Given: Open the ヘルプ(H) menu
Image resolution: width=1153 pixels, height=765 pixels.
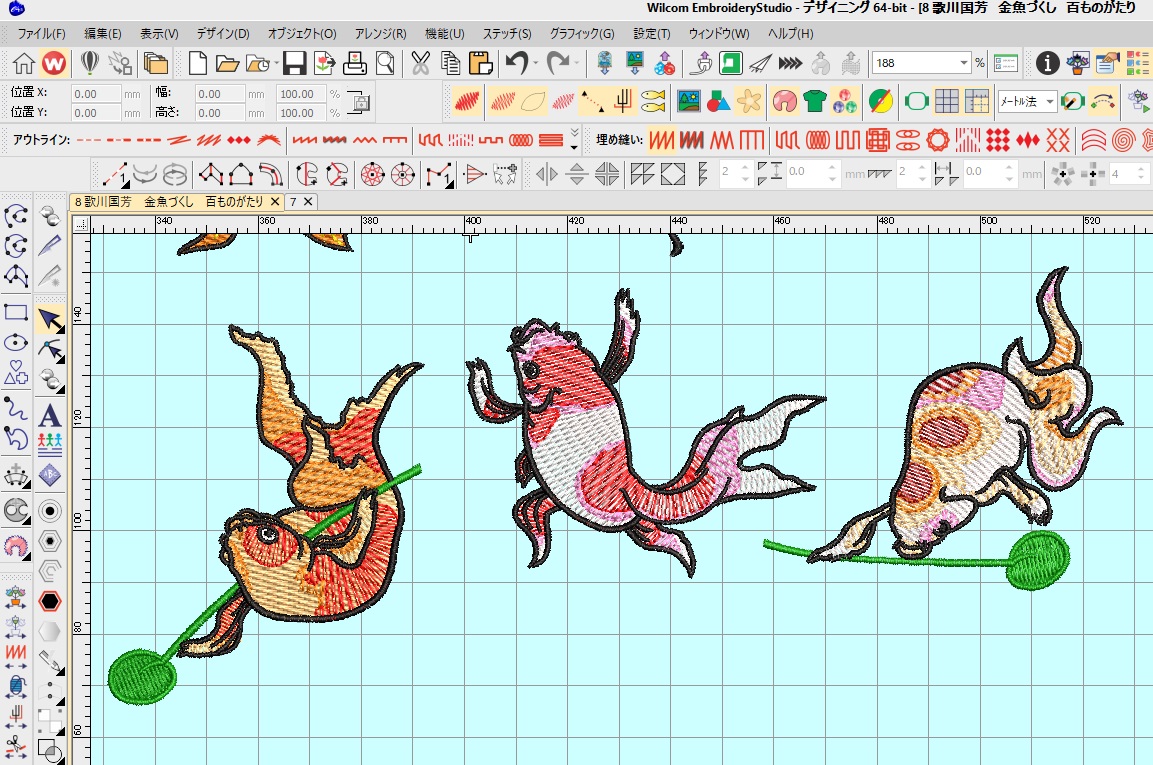Looking at the screenshot, I should point(790,33).
